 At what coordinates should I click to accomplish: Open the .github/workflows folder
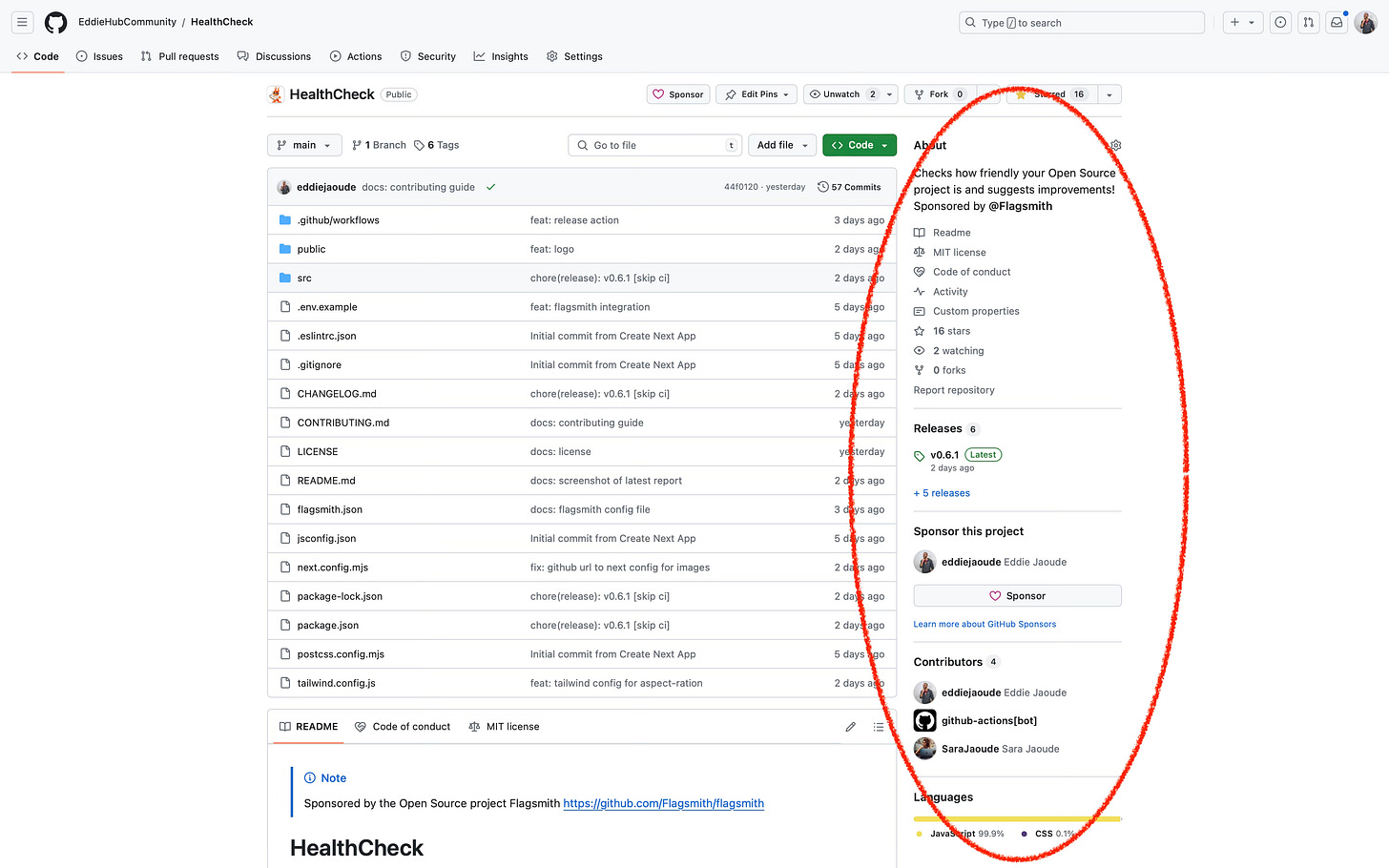[338, 220]
